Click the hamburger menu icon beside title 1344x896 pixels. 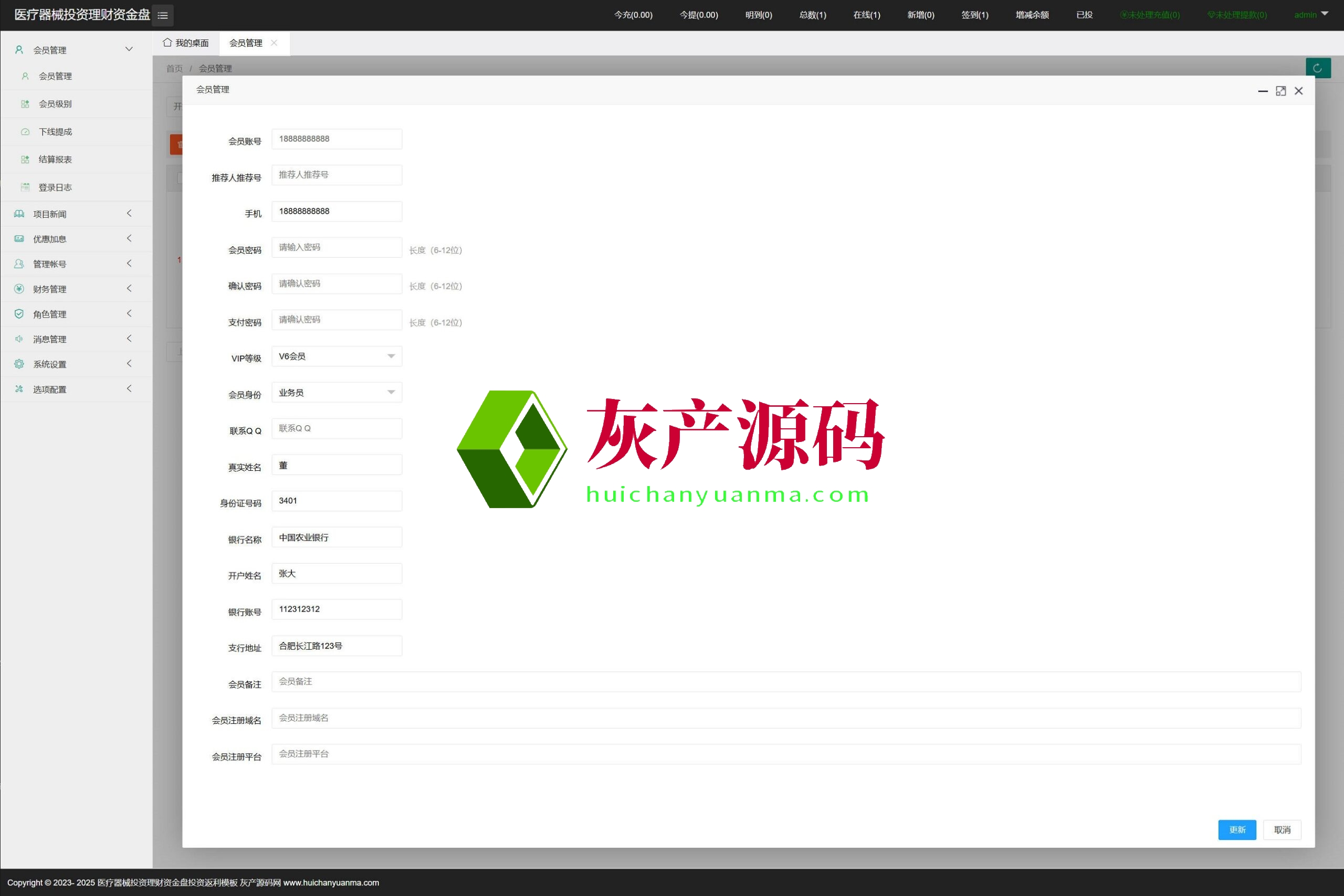[x=162, y=15]
